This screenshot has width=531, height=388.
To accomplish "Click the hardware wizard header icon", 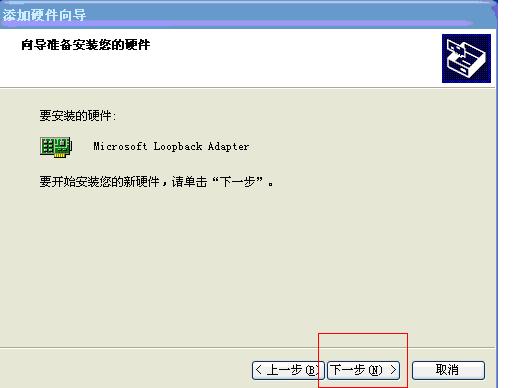I will point(466,58).
